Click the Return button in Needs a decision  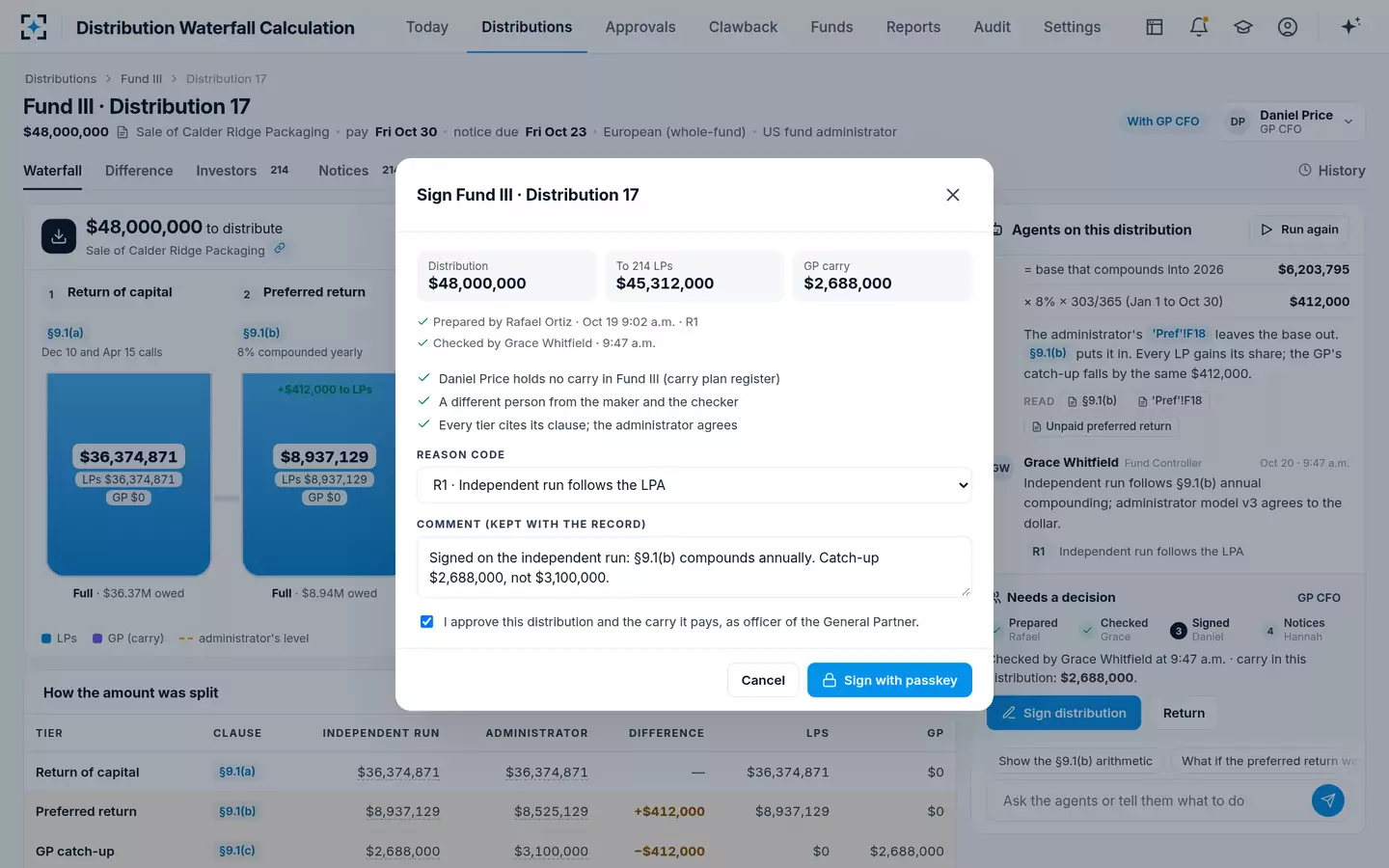pos(1184,713)
